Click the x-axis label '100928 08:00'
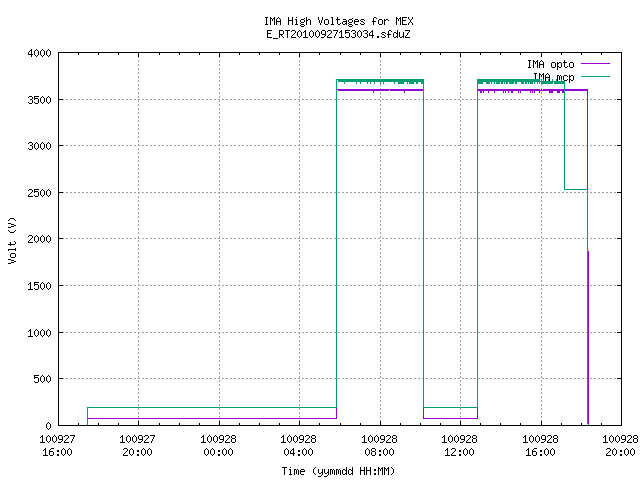The width and height of the screenshot is (640, 480). [x=379, y=446]
